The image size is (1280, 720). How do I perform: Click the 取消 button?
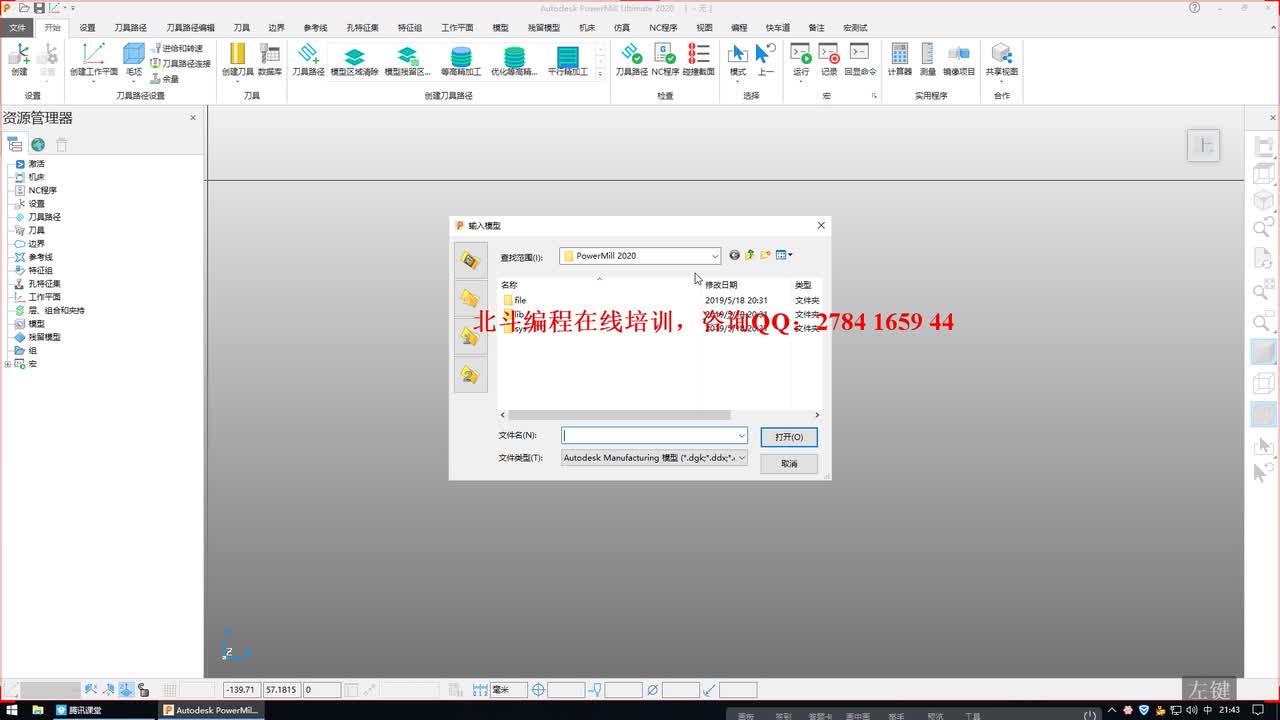pyautogui.click(x=789, y=464)
